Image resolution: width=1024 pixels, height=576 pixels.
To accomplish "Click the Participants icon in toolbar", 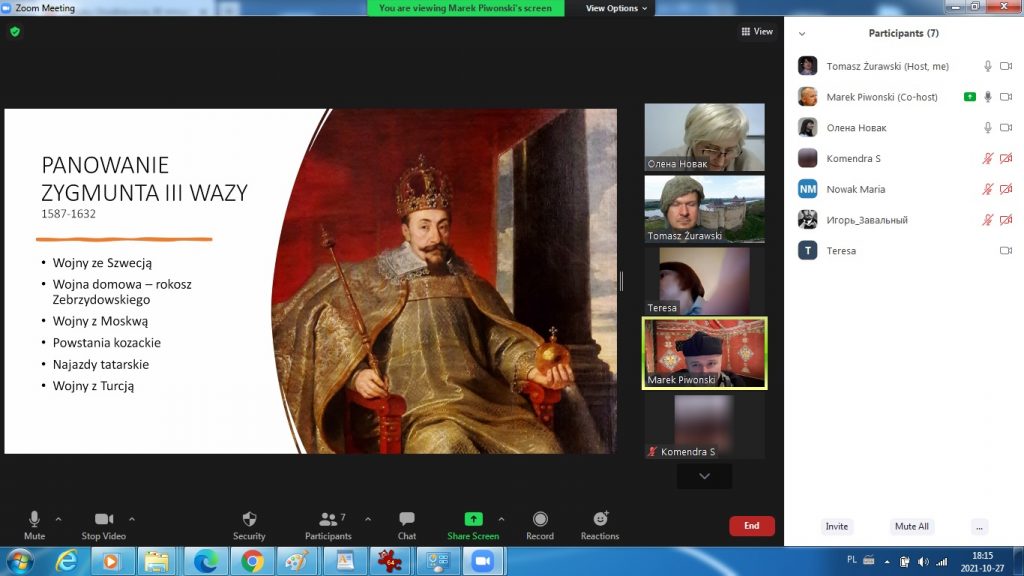I will point(327,519).
